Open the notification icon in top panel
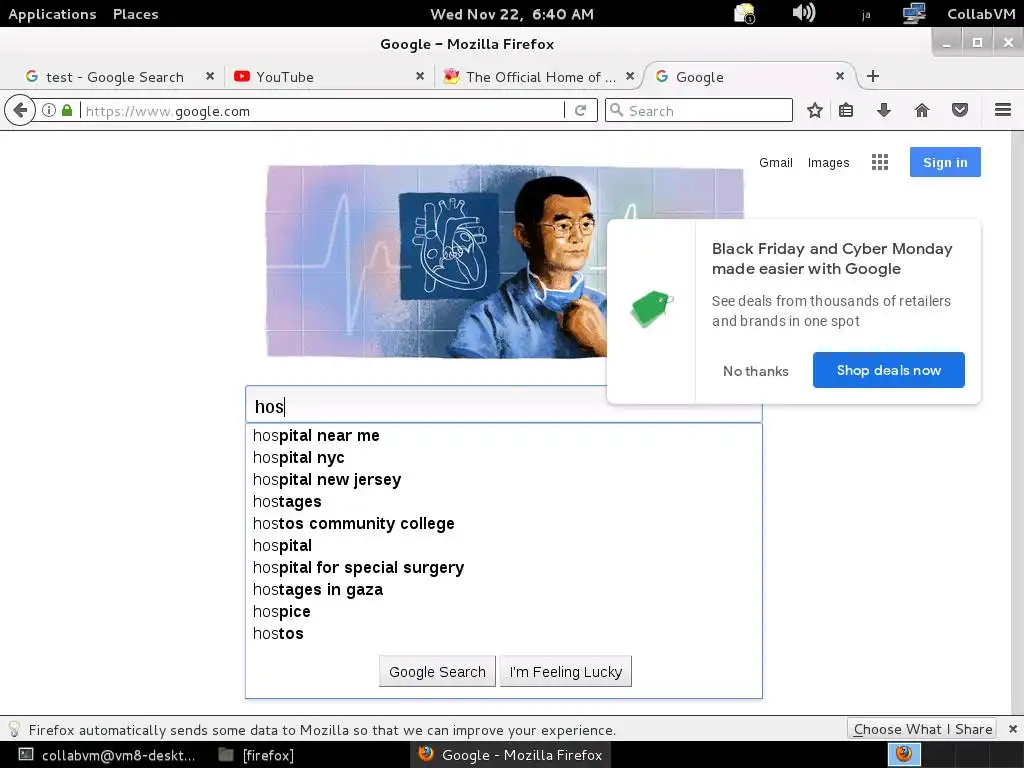Image resolution: width=1024 pixels, height=768 pixels. [x=744, y=13]
